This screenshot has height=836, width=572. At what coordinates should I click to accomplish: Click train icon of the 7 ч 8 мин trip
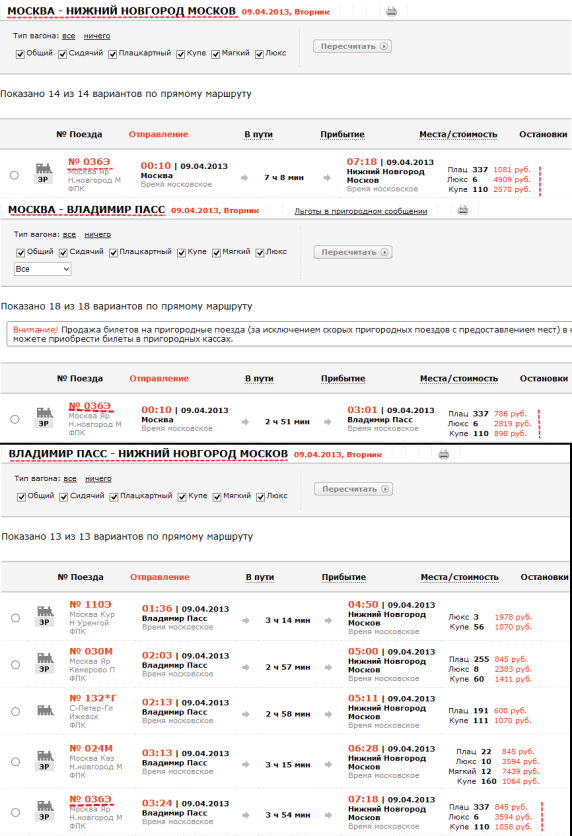tap(44, 169)
